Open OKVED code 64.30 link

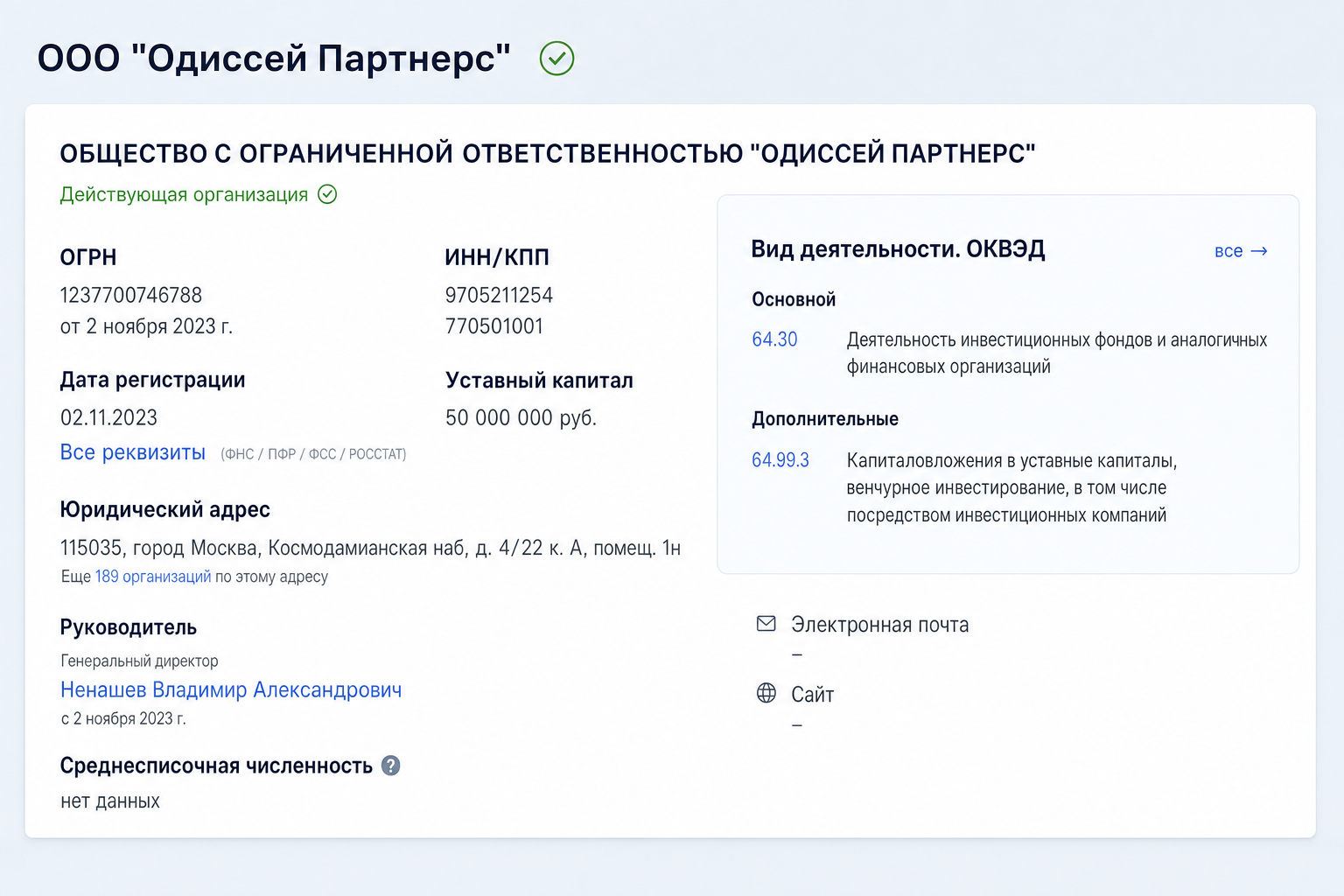click(775, 339)
